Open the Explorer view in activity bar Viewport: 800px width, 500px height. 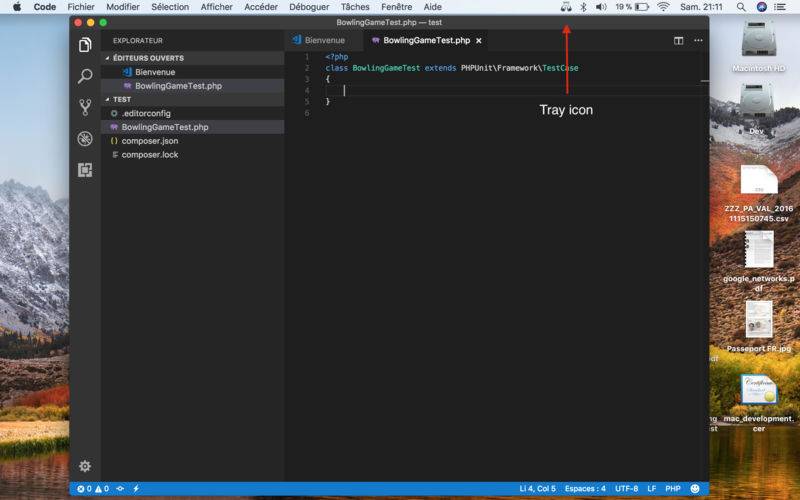(x=85, y=45)
